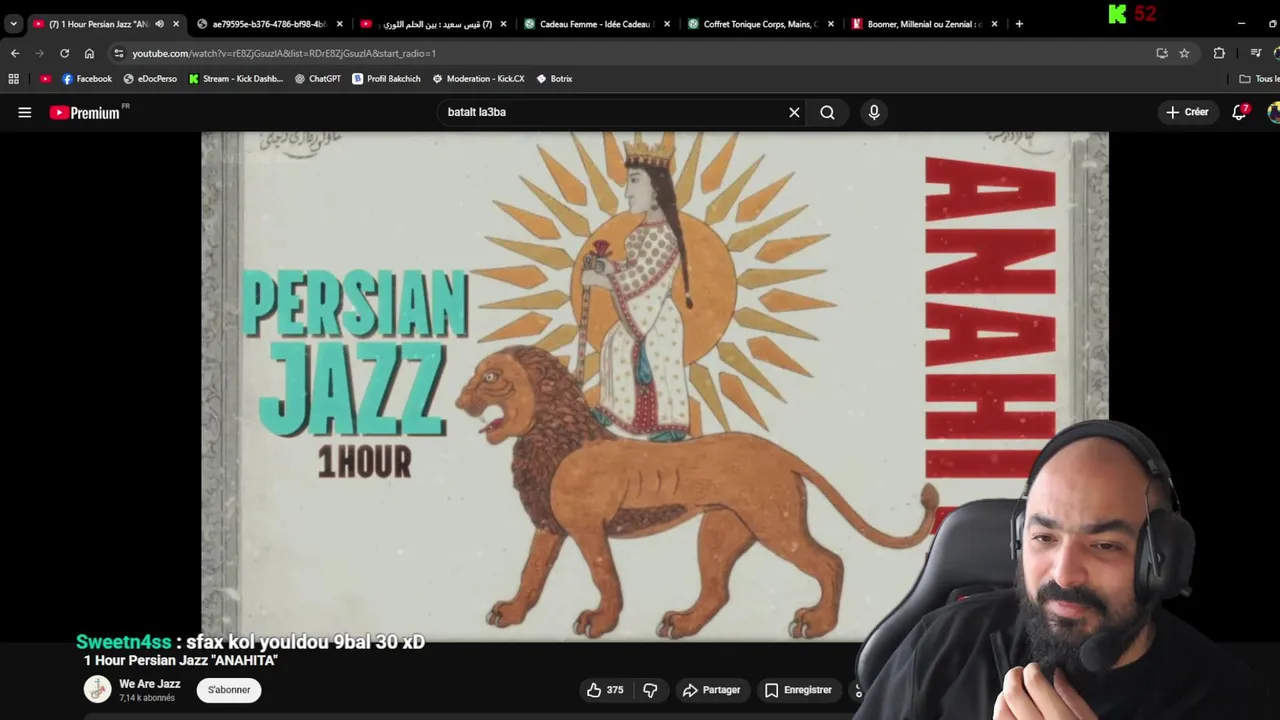The image size is (1280, 720).
Task: Open the tab search dropdown arrow
Action: point(13,24)
